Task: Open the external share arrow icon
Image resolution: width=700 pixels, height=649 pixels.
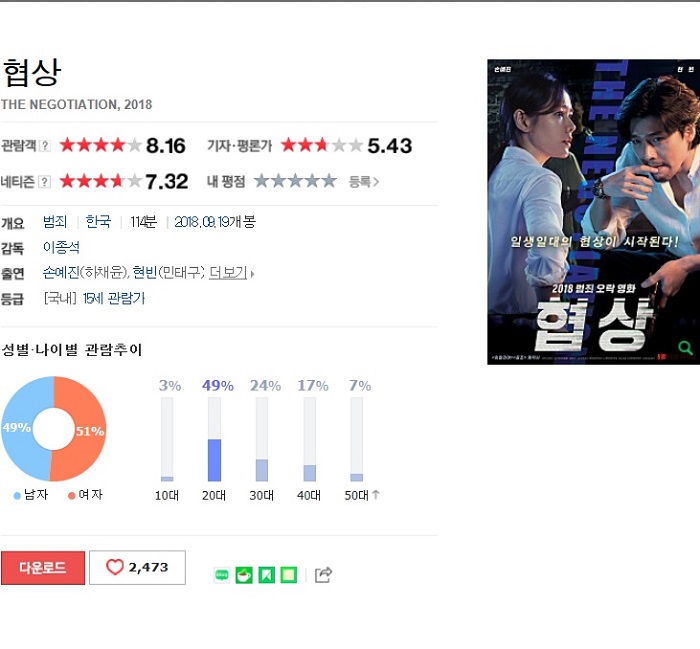Action: pyautogui.click(x=323, y=575)
